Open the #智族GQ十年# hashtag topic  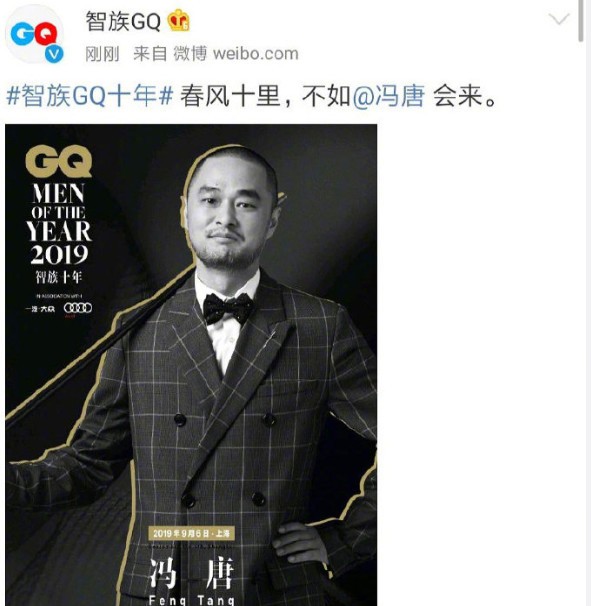pyautogui.click(x=90, y=95)
